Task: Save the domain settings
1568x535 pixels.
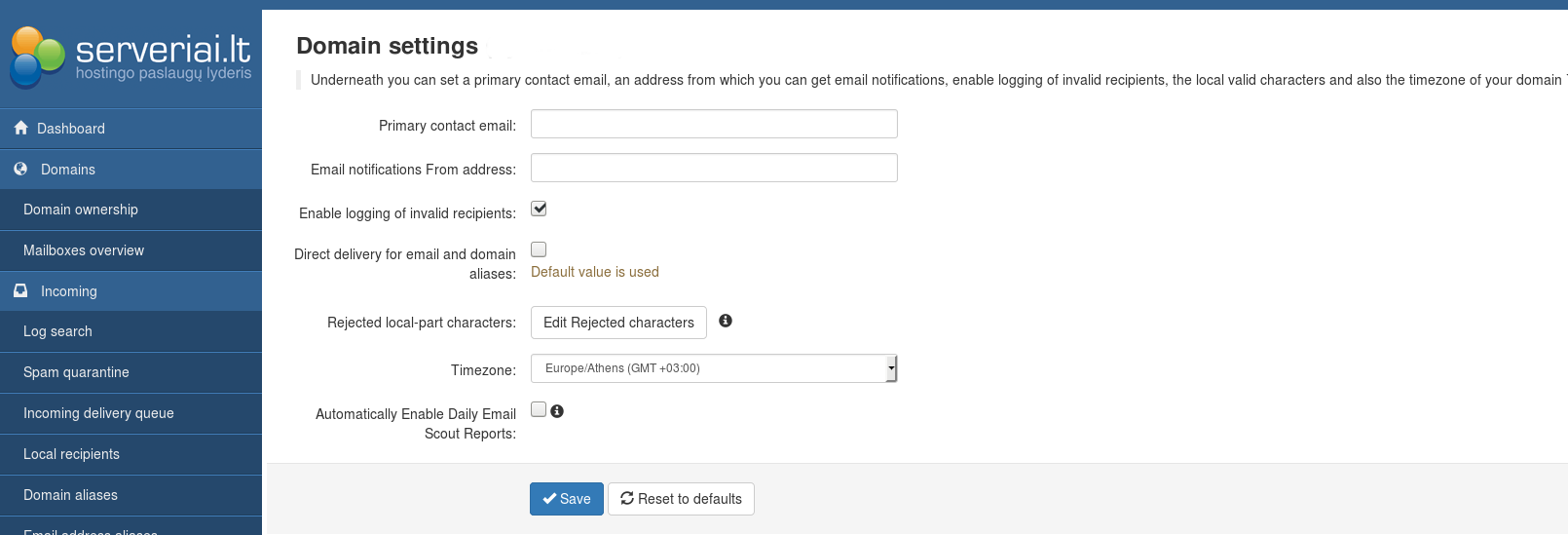Action: (x=567, y=499)
